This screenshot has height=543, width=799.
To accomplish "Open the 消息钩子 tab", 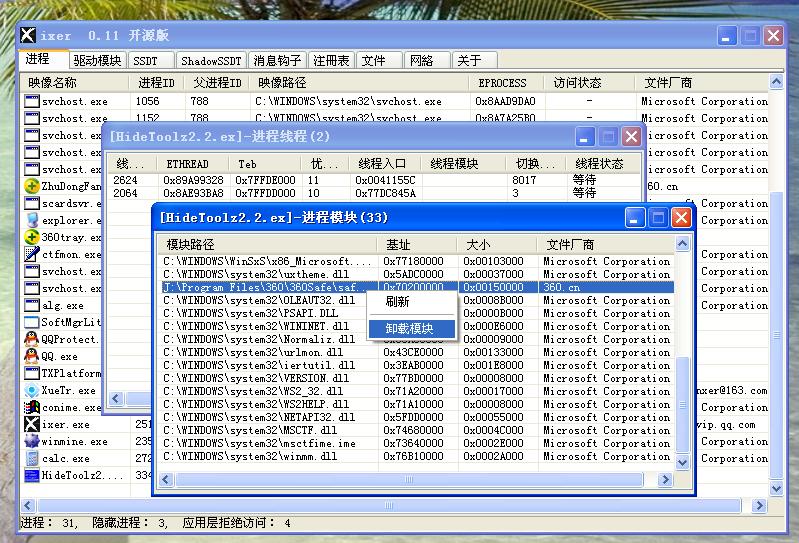I will [x=277, y=61].
